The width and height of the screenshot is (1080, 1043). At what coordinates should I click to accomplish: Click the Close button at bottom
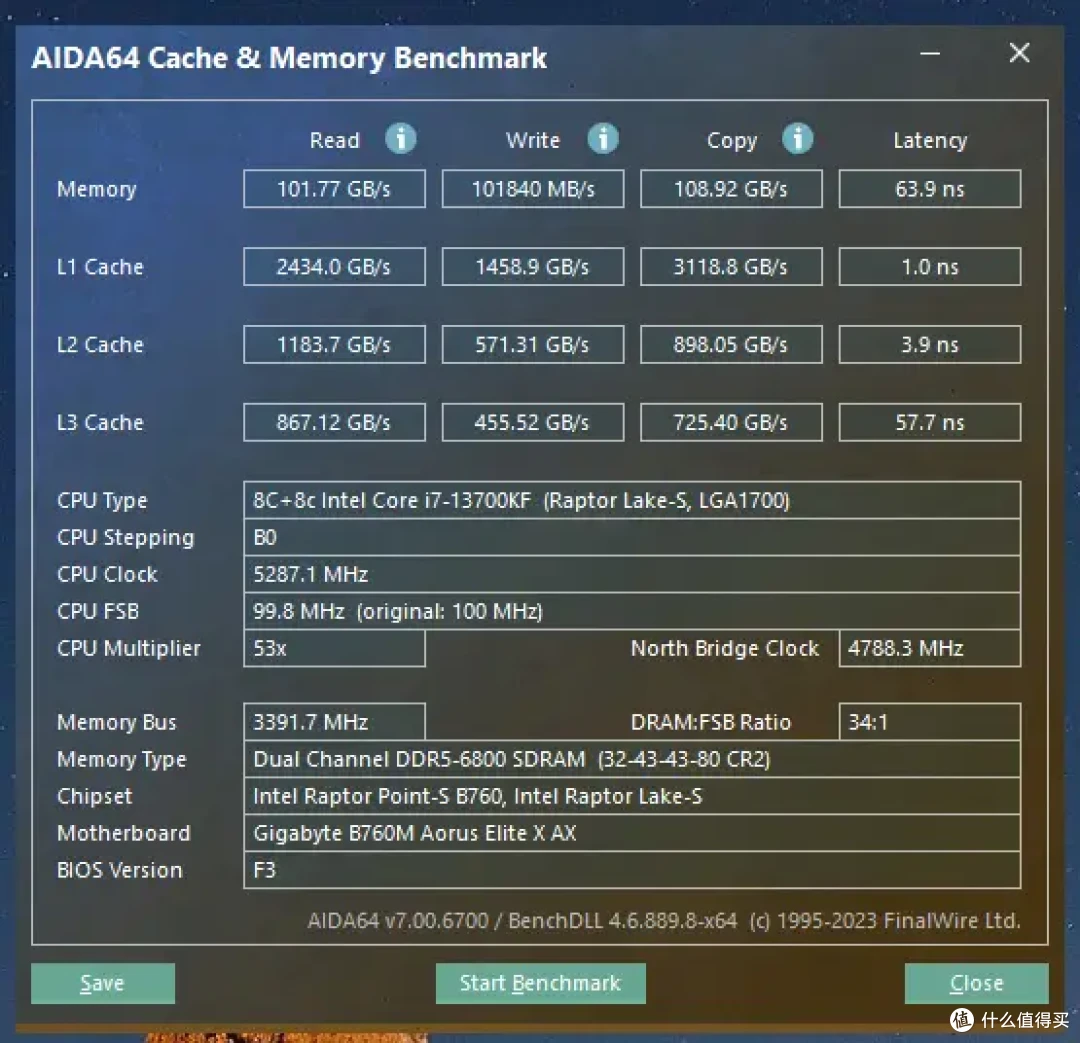coord(977,983)
